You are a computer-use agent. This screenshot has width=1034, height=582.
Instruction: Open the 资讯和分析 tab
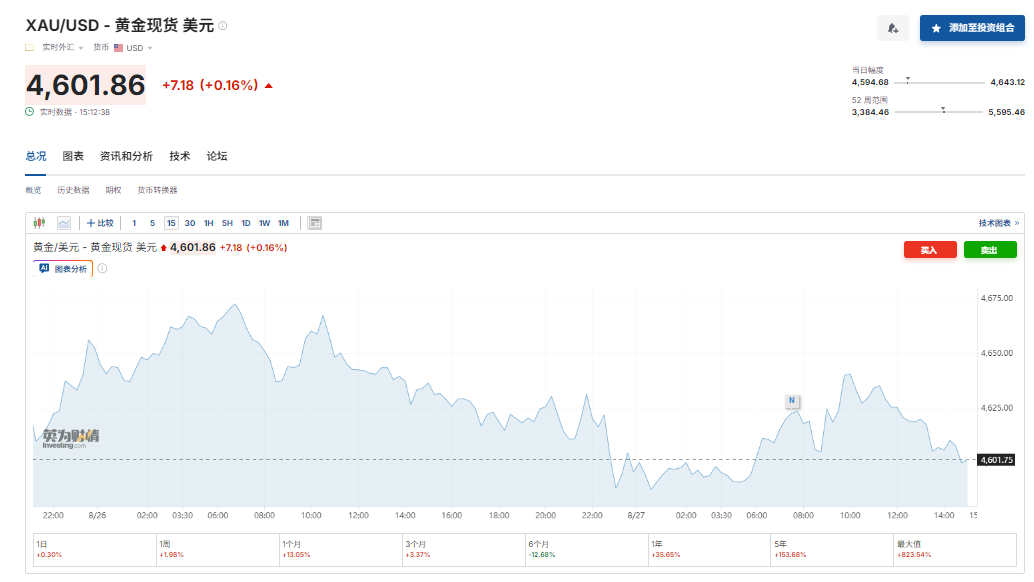(126, 156)
